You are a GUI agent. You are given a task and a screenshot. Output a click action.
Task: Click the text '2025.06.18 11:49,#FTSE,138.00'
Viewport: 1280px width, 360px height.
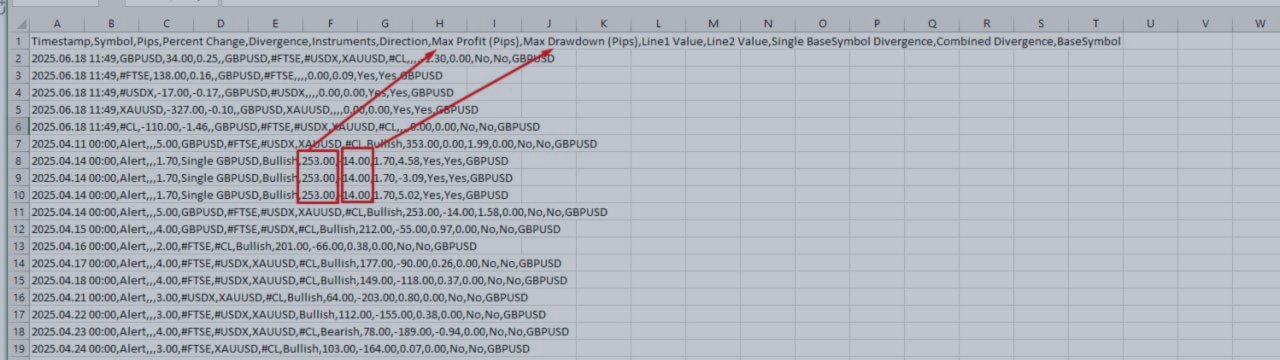tap(111, 76)
